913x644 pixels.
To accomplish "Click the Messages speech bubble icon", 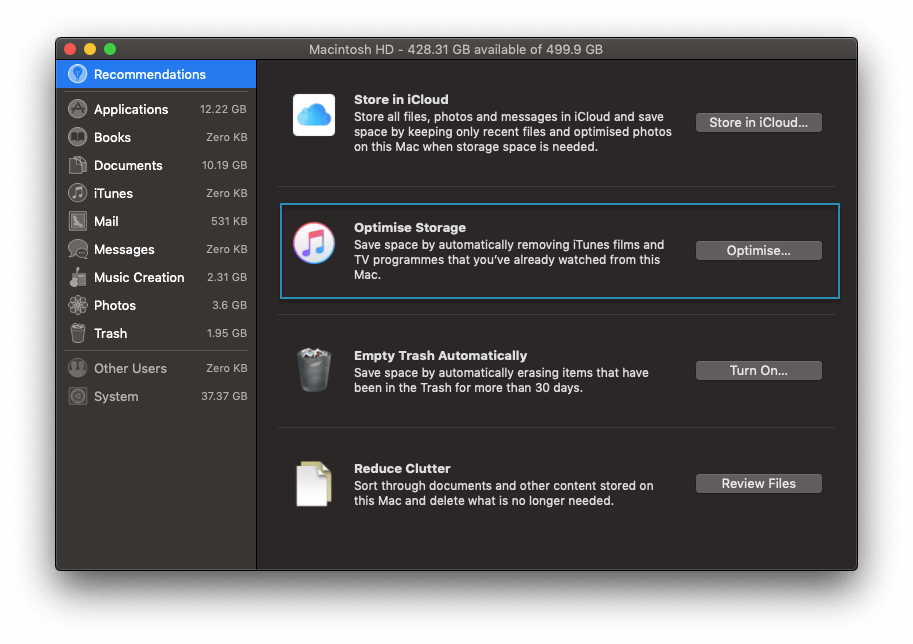I will click(x=77, y=249).
